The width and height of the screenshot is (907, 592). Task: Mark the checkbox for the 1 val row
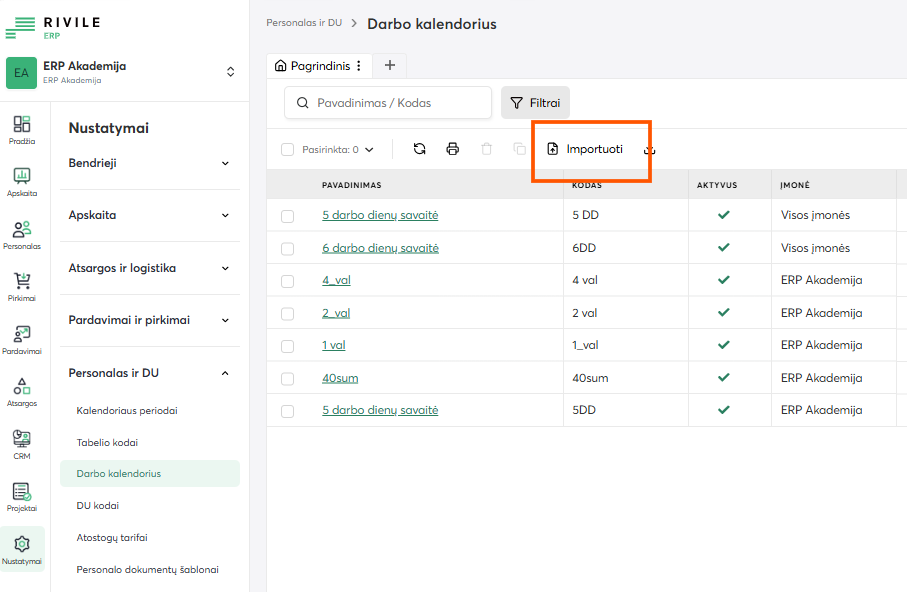point(287,346)
